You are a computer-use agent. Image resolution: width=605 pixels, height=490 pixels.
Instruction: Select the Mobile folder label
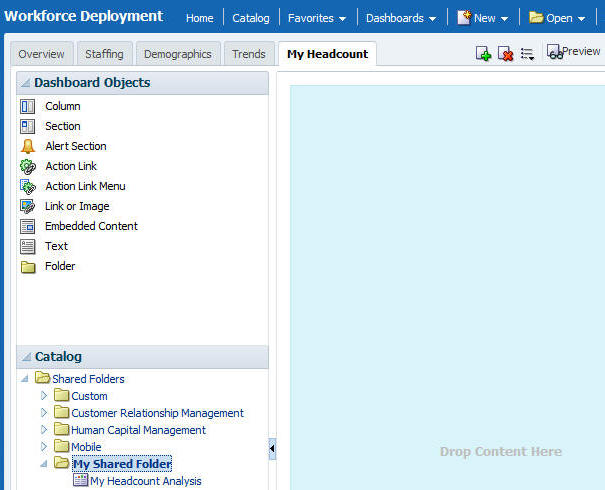(x=86, y=447)
